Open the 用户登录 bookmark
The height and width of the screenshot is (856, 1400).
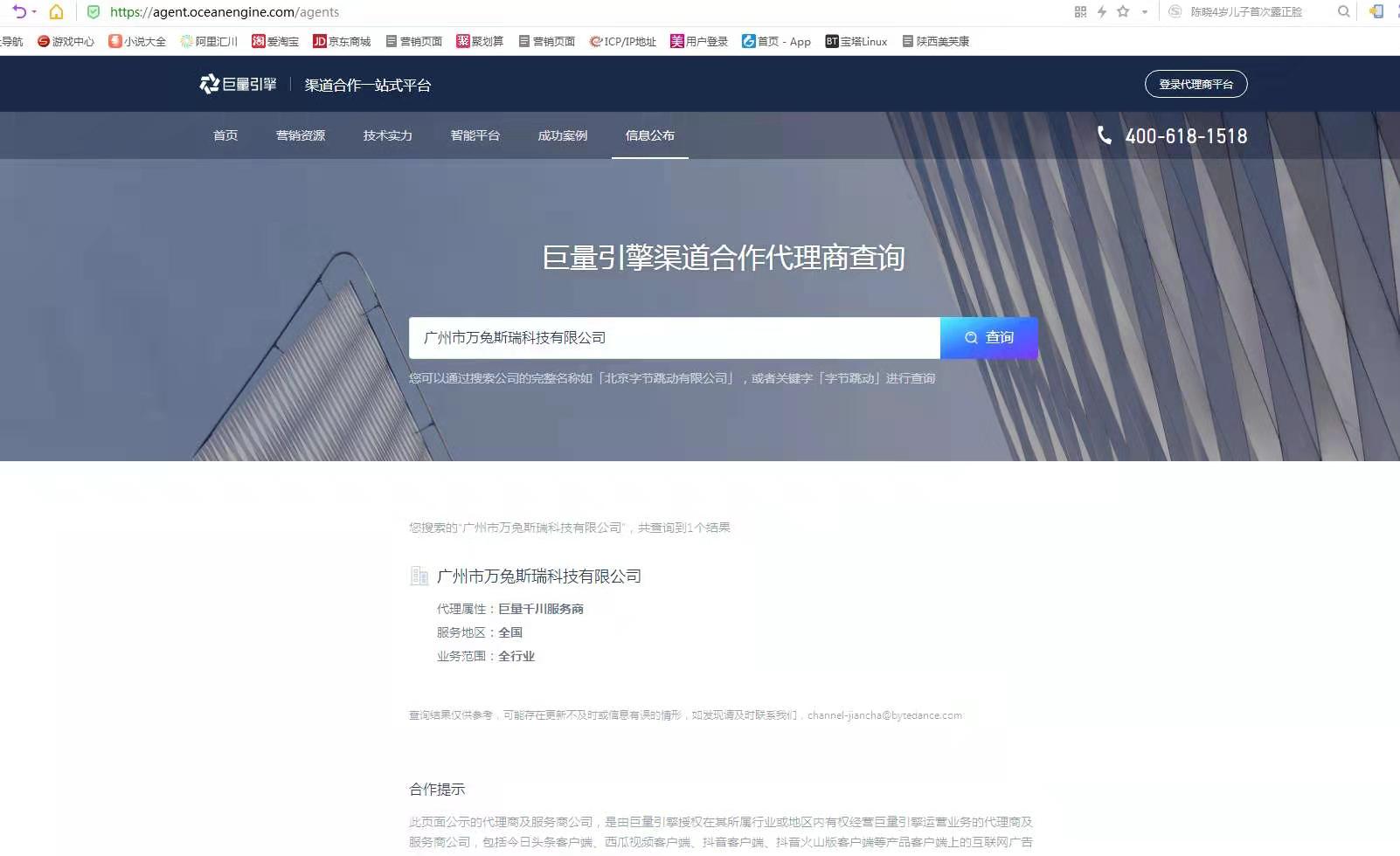click(699, 41)
